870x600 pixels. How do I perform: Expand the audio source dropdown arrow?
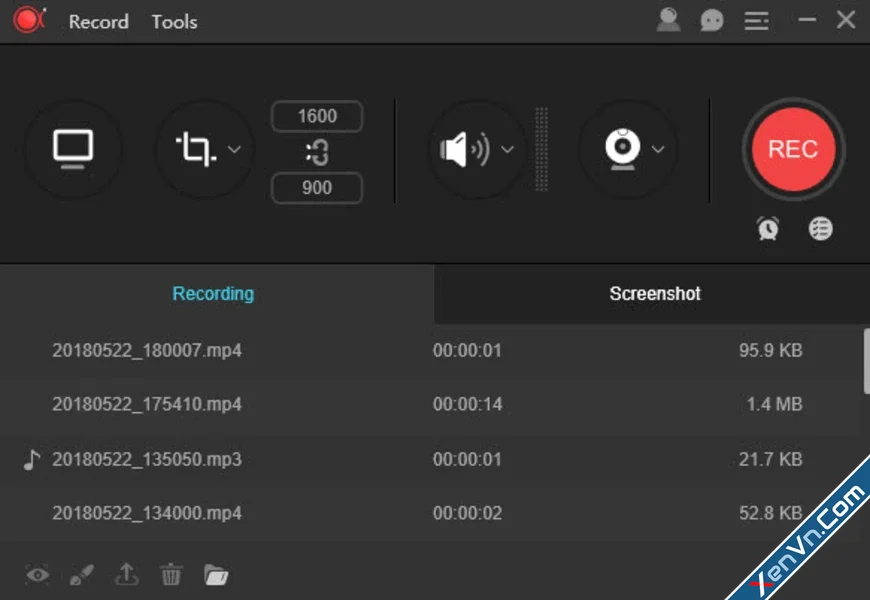click(x=507, y=149)
